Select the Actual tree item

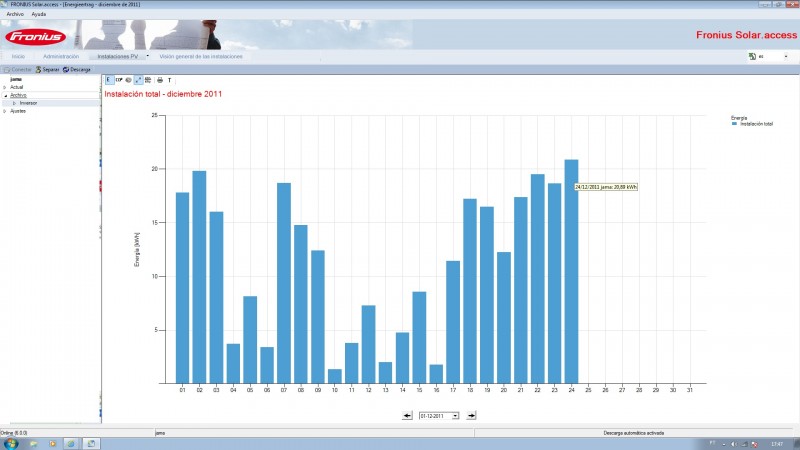[16, 87]
